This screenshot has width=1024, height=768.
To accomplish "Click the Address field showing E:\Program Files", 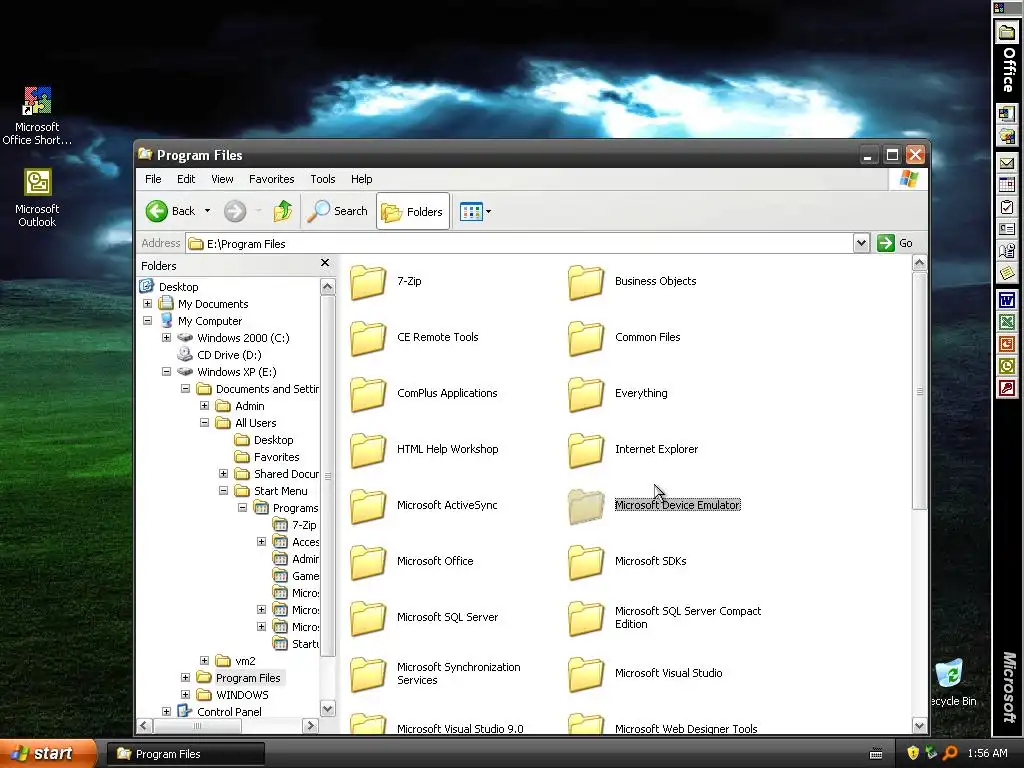I will [519, 243].
